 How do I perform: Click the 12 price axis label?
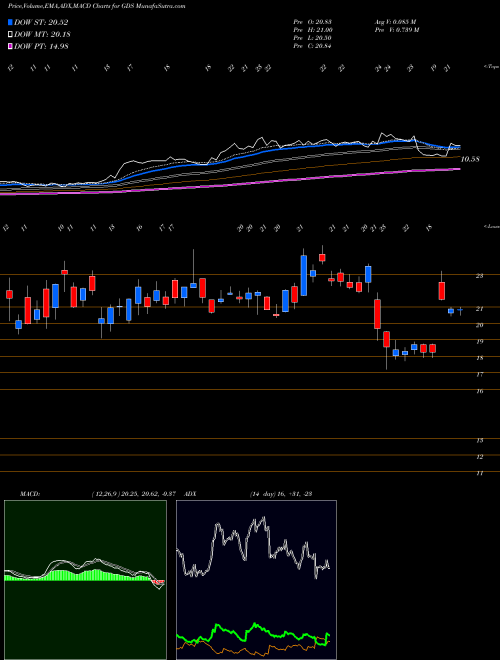pyautogui.click(x=479, y=457)
